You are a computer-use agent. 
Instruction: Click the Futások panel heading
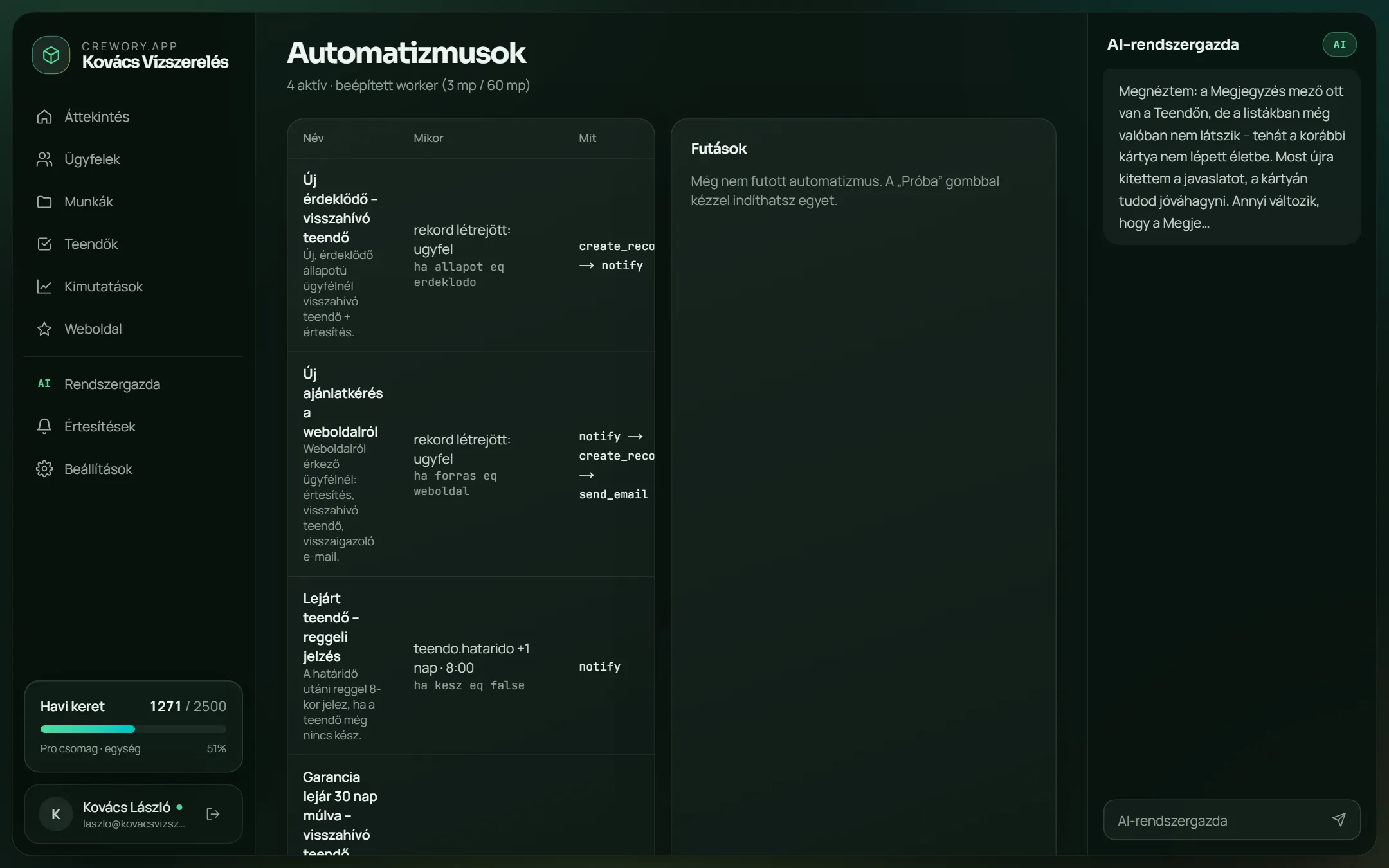point(718,149)
